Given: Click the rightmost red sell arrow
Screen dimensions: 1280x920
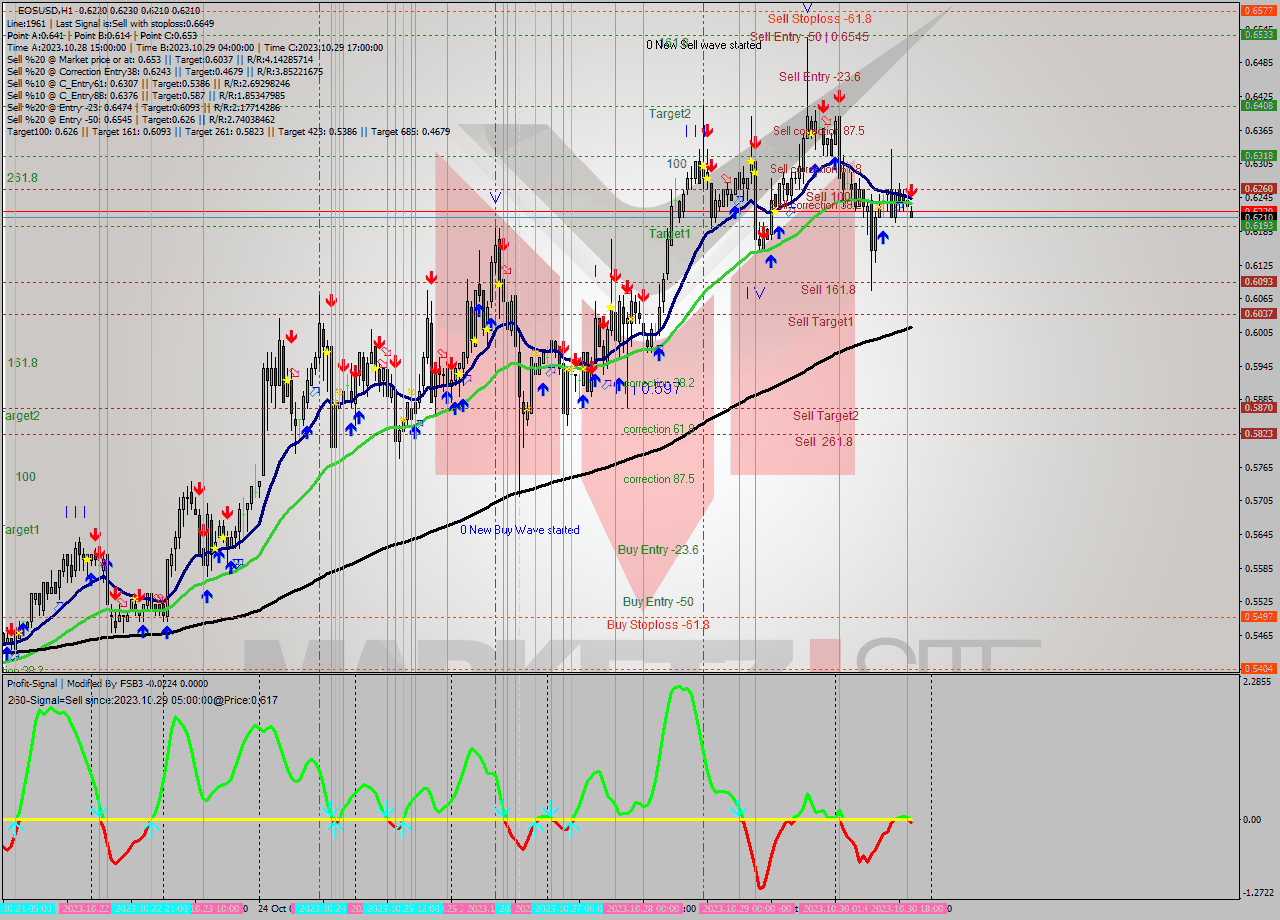Looking at the screenshot, I should (911, 191).
